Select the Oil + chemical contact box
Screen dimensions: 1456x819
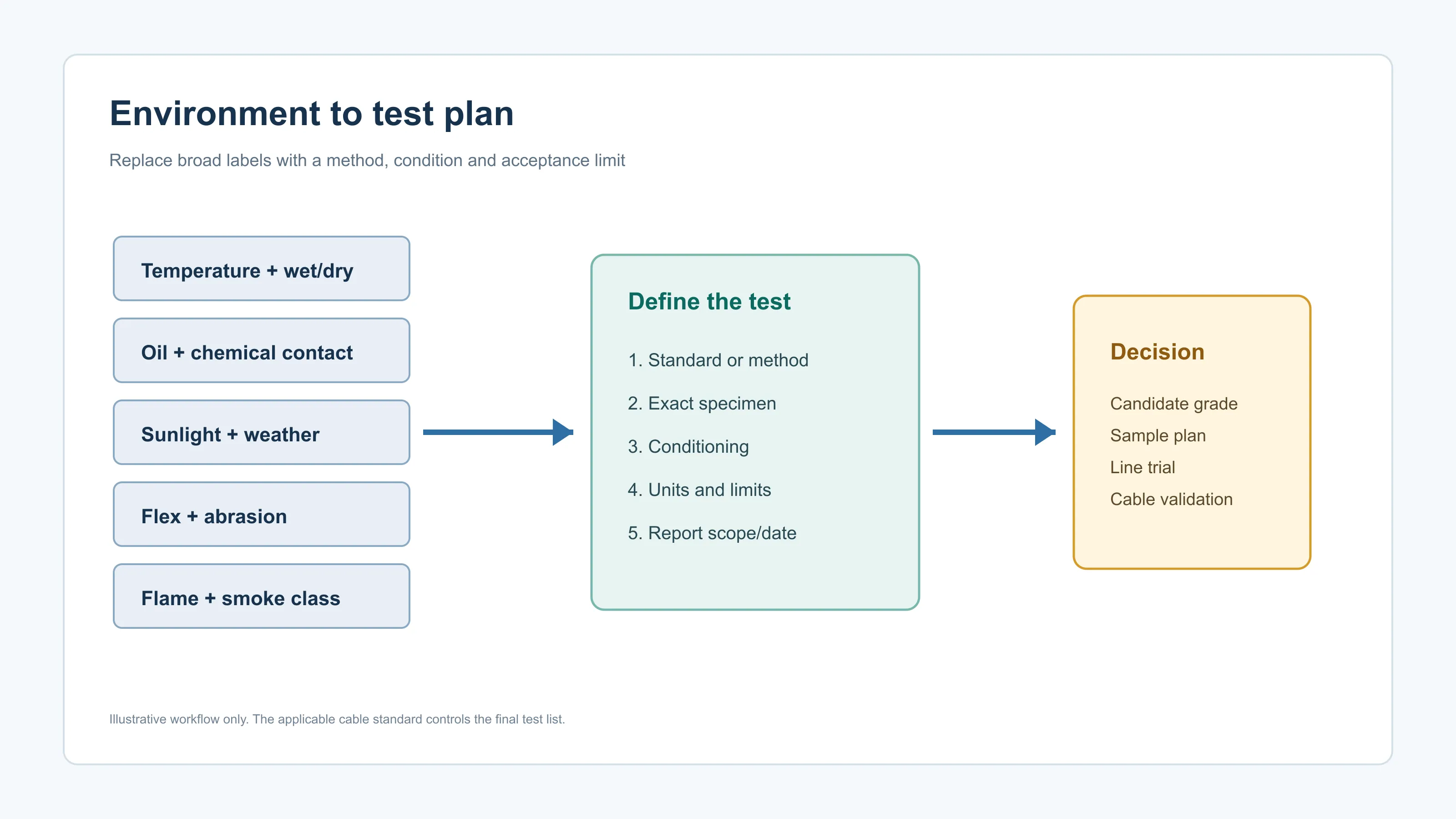coord(261,350)
